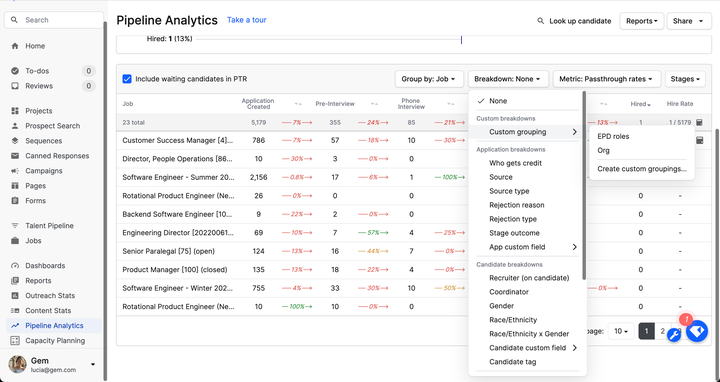
Task: Click the Outreach Stats chart icon
Action: pos(15,296)
